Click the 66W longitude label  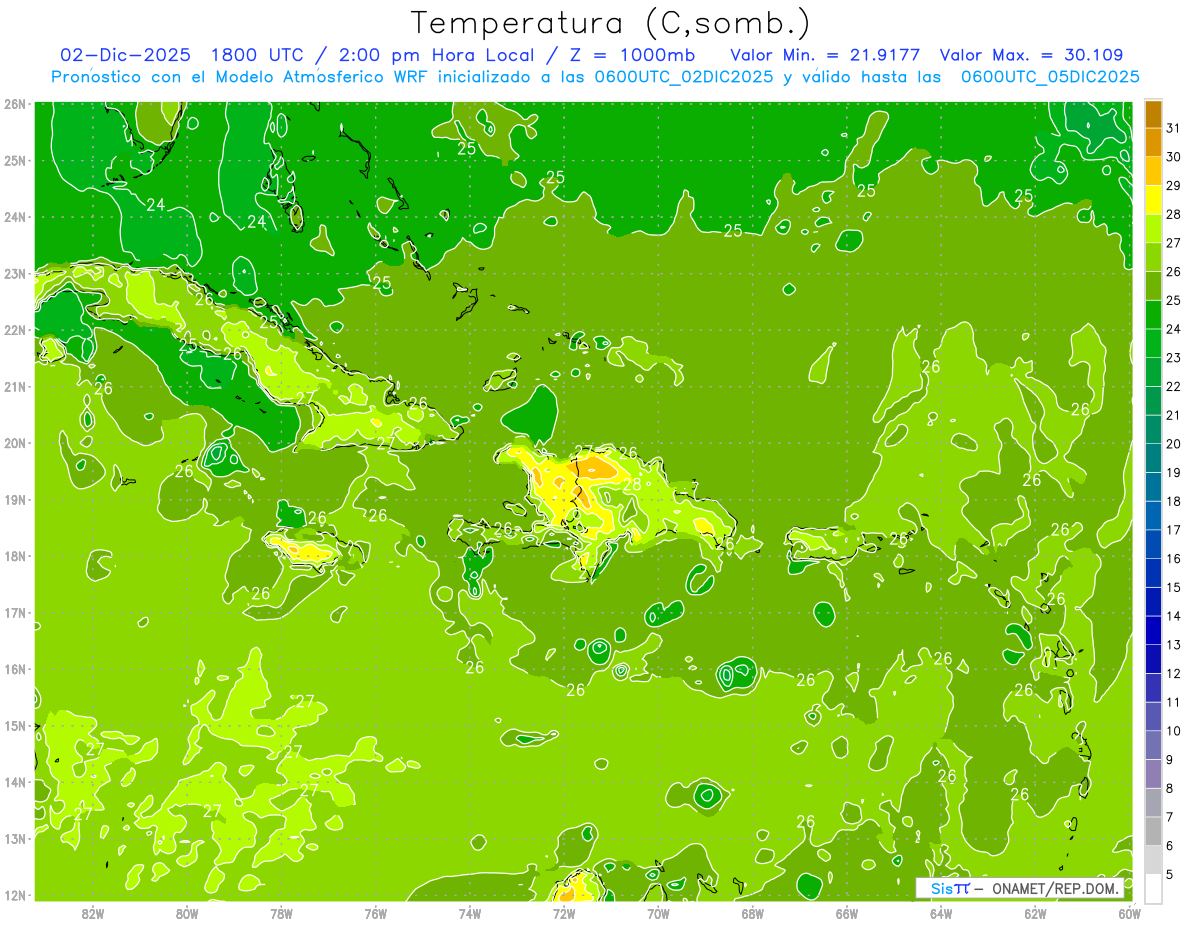[x=847, y=913]
